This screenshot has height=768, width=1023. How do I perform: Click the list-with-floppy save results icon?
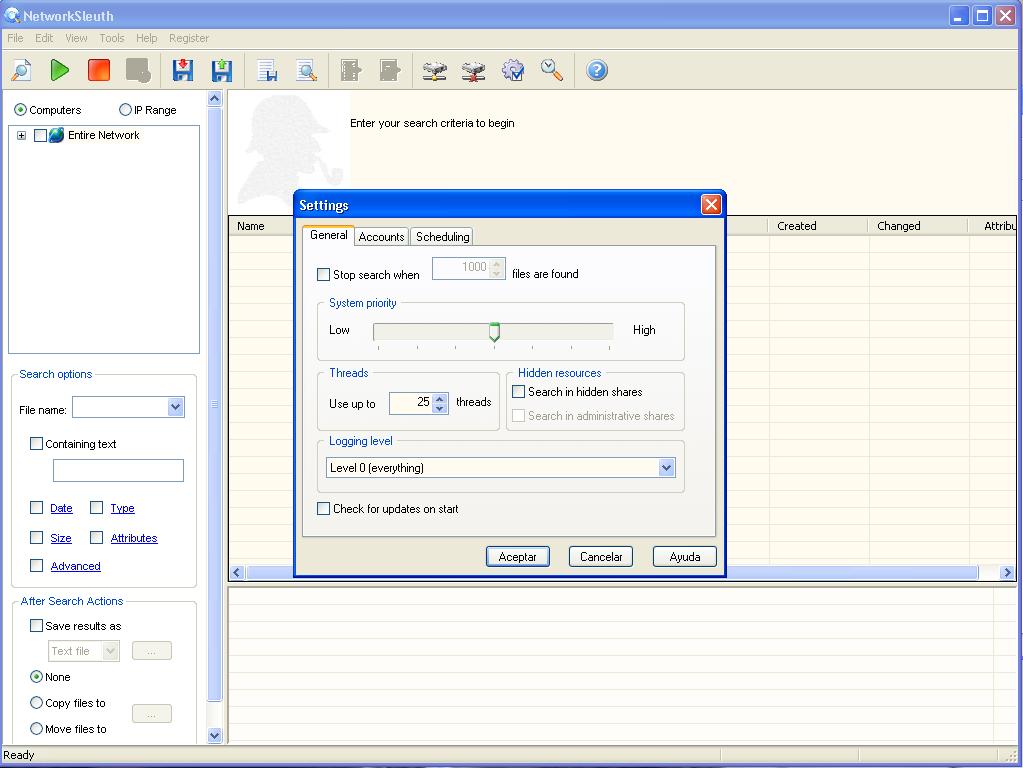coord(267,70)
